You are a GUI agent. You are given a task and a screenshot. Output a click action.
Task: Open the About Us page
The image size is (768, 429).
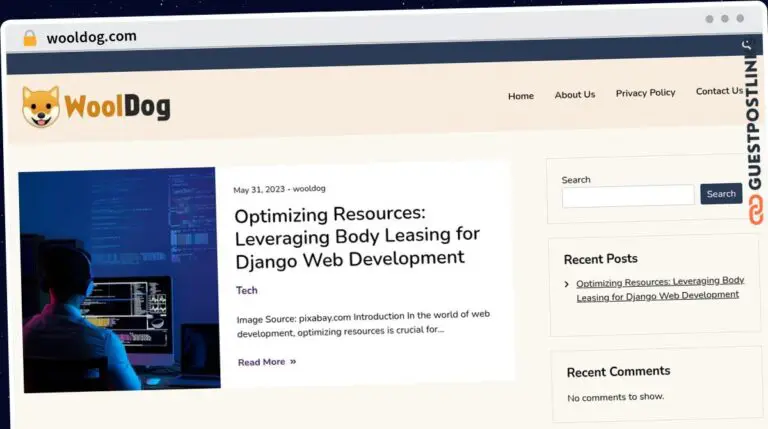[574, 95]
